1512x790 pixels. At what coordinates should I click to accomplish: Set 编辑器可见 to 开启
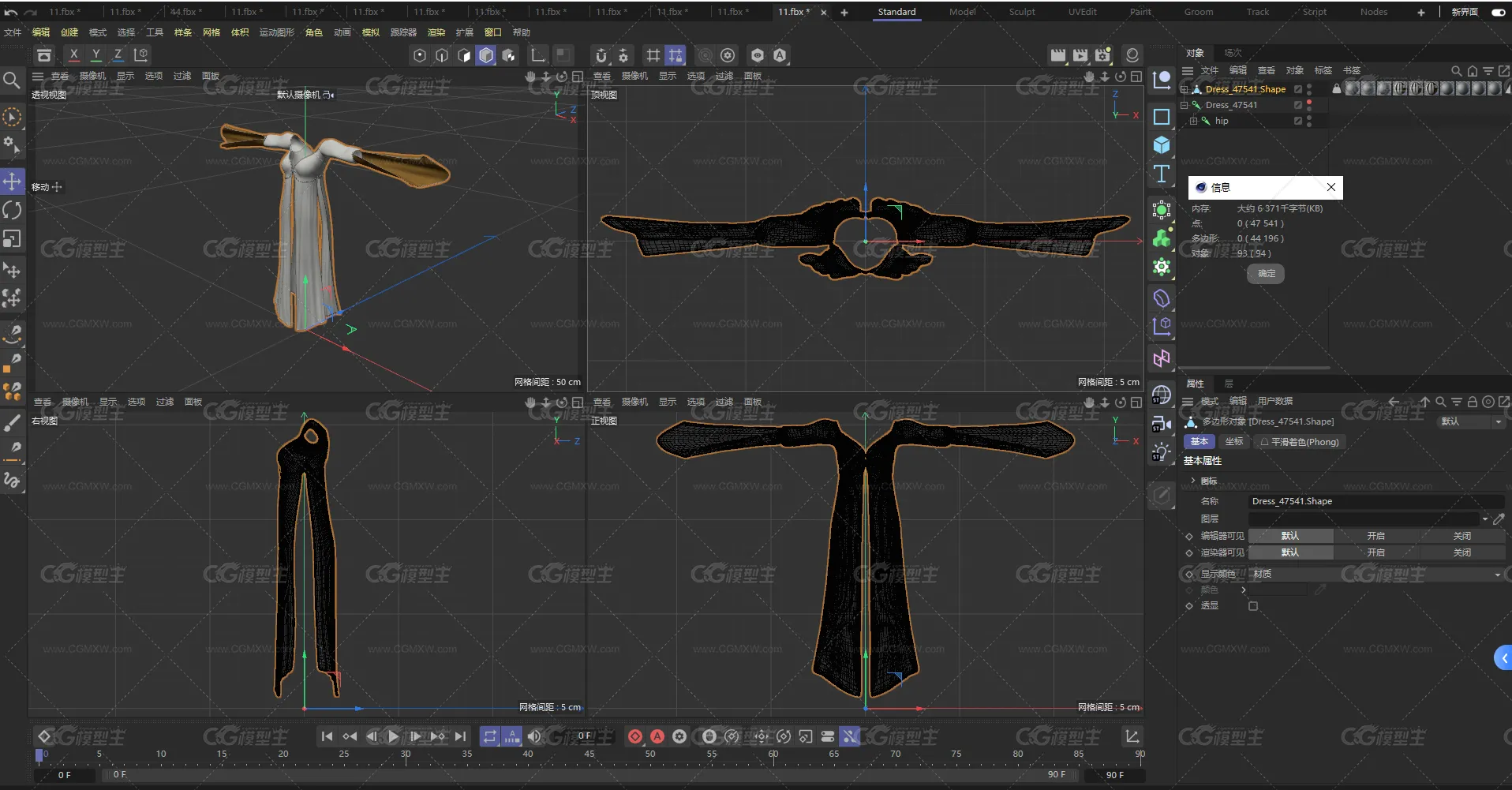1375,536
